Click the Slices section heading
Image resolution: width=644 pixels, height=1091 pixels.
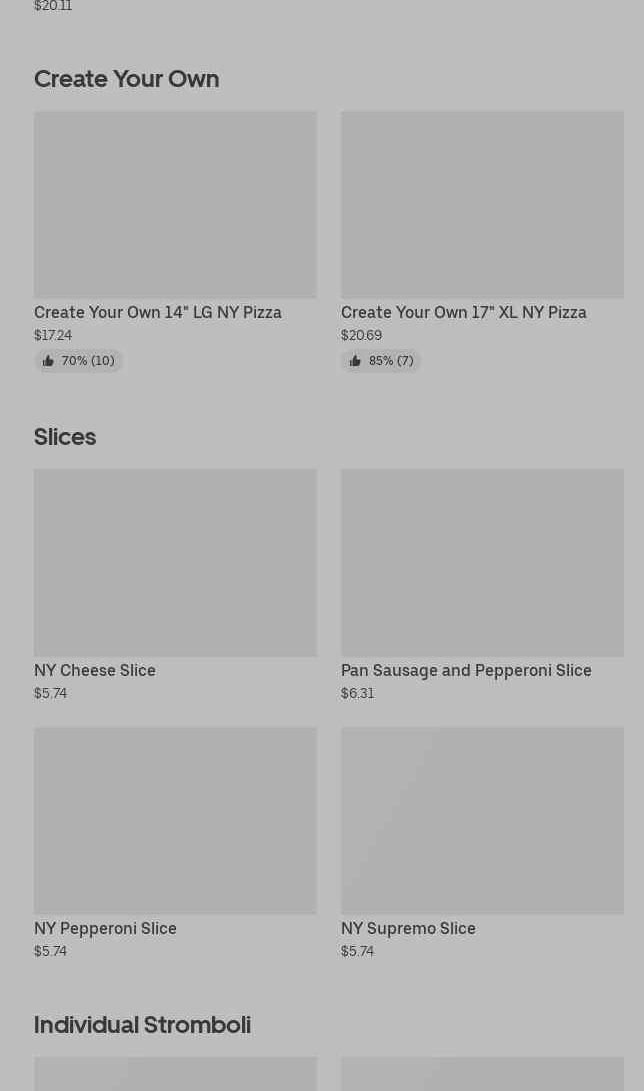coord(65,436)
